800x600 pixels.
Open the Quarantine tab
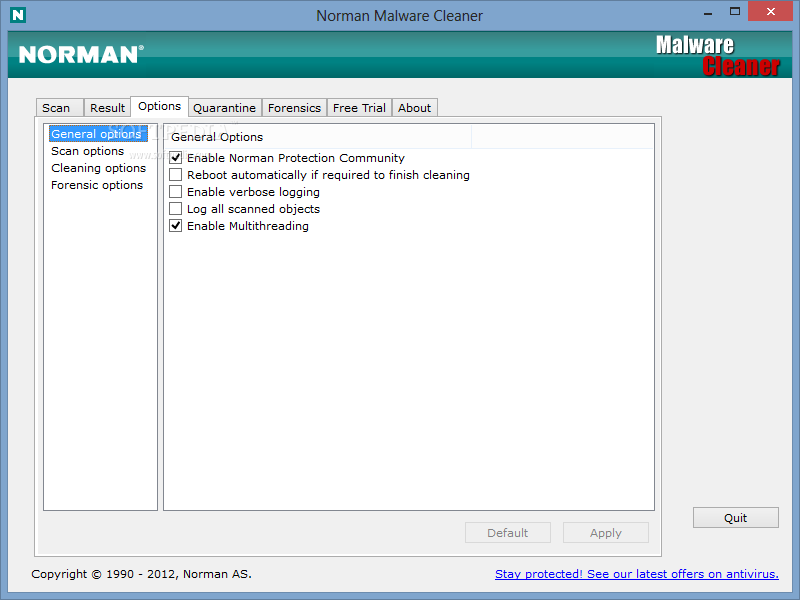pyautogui.click(x=224, y=108)
